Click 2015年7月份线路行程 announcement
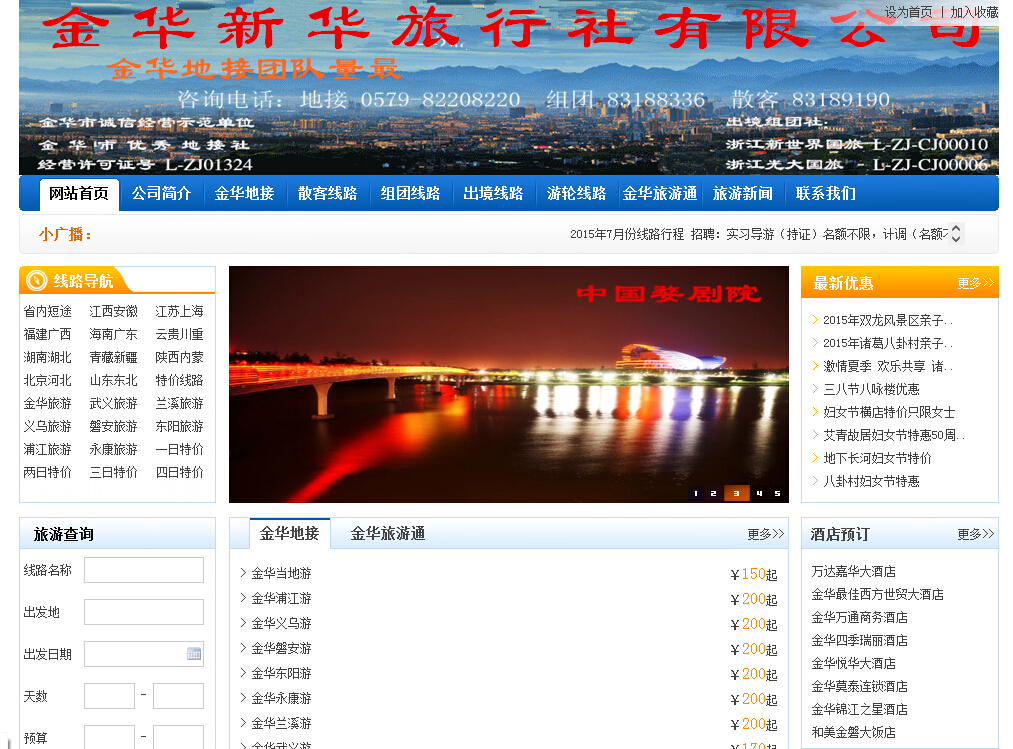This screenshot has width=1013, height=749. [x=627, y=234]
